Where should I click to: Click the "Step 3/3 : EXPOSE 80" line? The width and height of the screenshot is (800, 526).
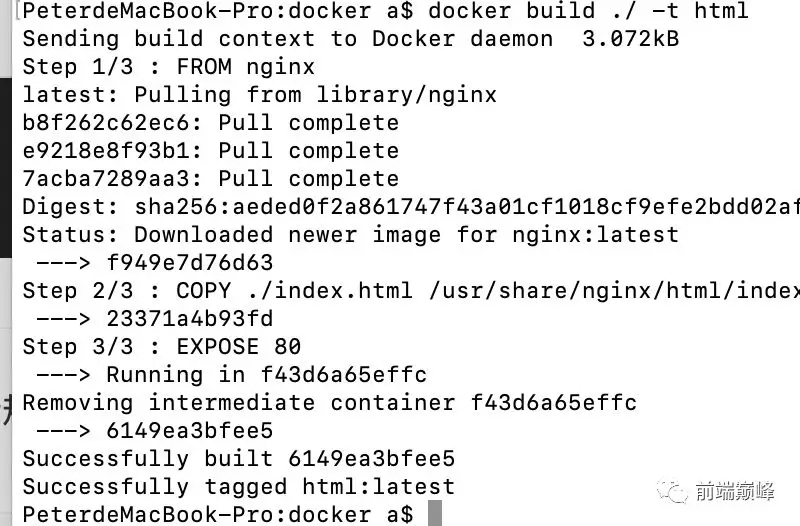[x=161, y=347]
